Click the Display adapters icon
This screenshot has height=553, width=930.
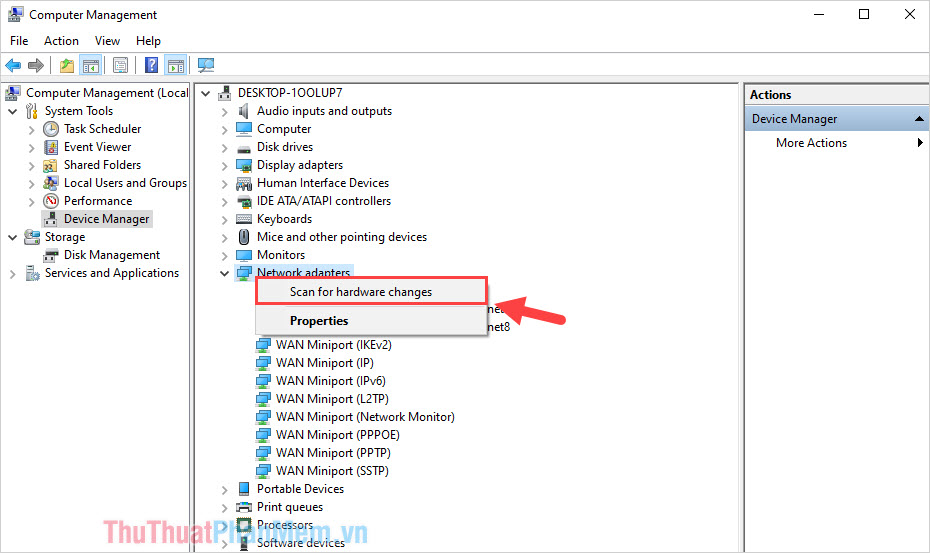pyautogui.click(x=244, y=165)
